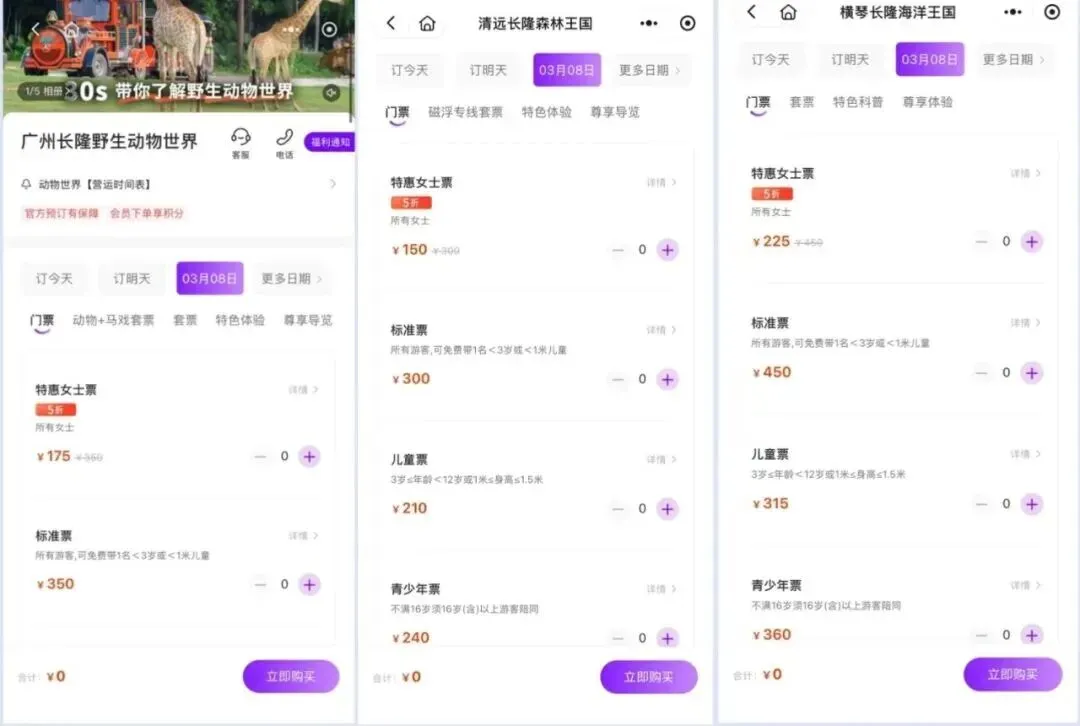The image size is (1080, 726).
Task: Go back in 清远长隆森林王国 panel
Action: [391, 23]
